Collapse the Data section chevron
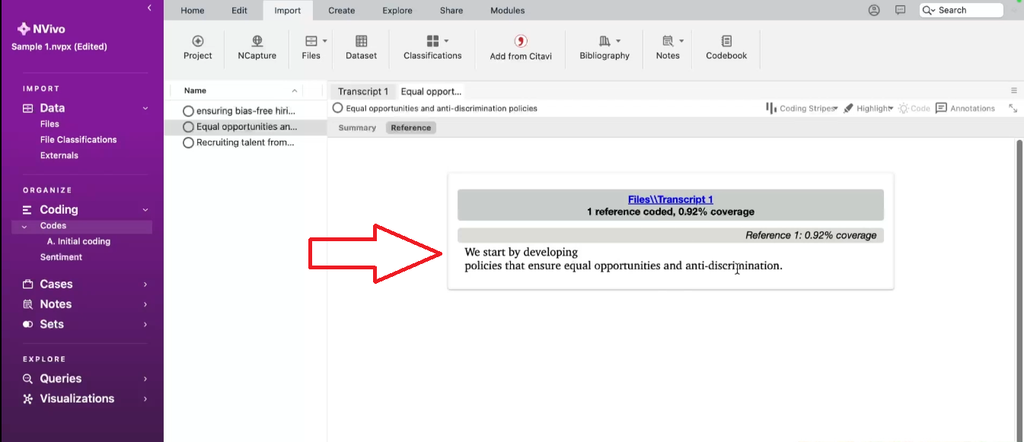This screenshot has height=442, width=1024. tap(145, 108)
